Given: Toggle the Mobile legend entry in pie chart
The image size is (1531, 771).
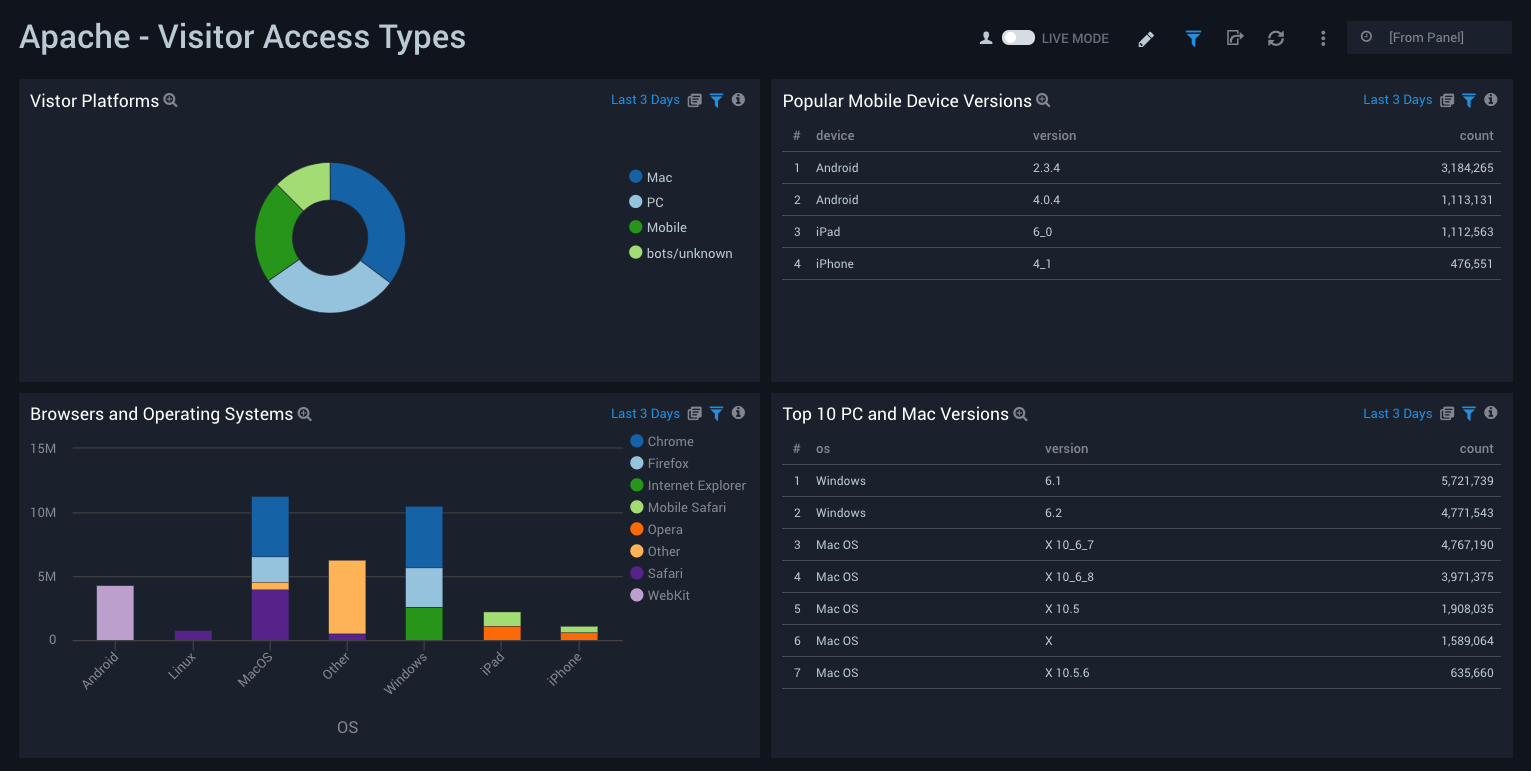Looking at the screenshot, I should pyautogui.click(x=666, y=227).
